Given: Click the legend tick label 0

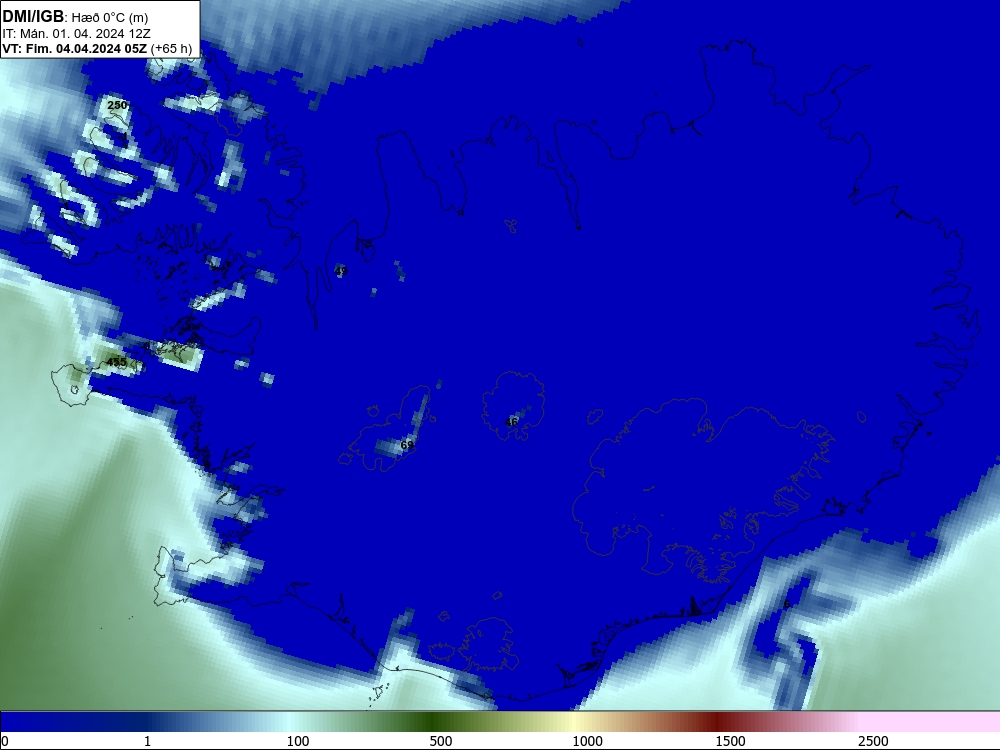Looking at the screenshot, I should (4, 741).
